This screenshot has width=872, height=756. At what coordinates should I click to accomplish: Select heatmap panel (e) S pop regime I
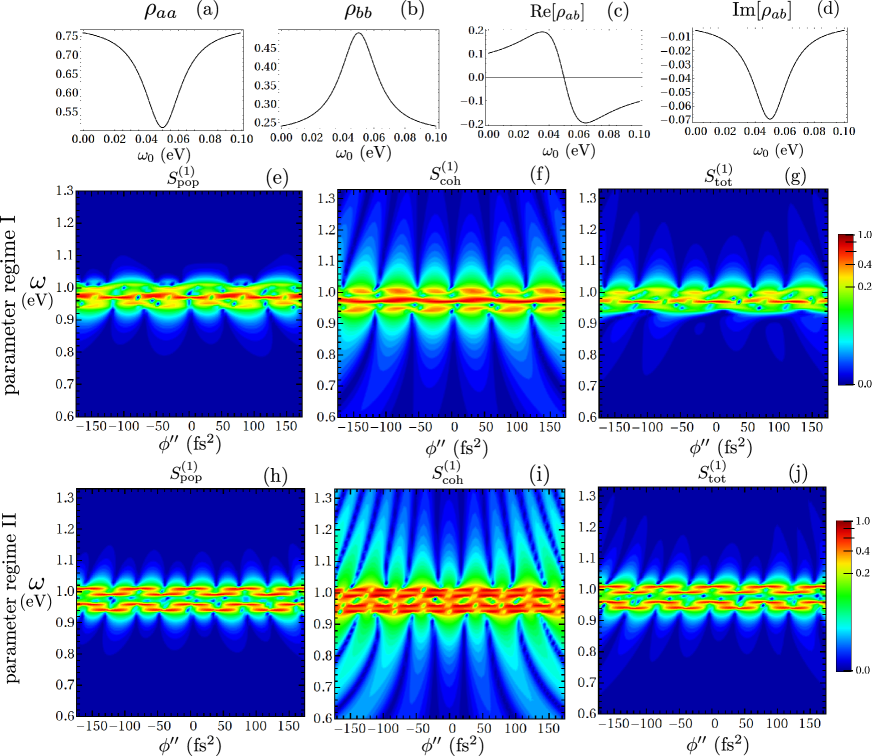(189, 304)
